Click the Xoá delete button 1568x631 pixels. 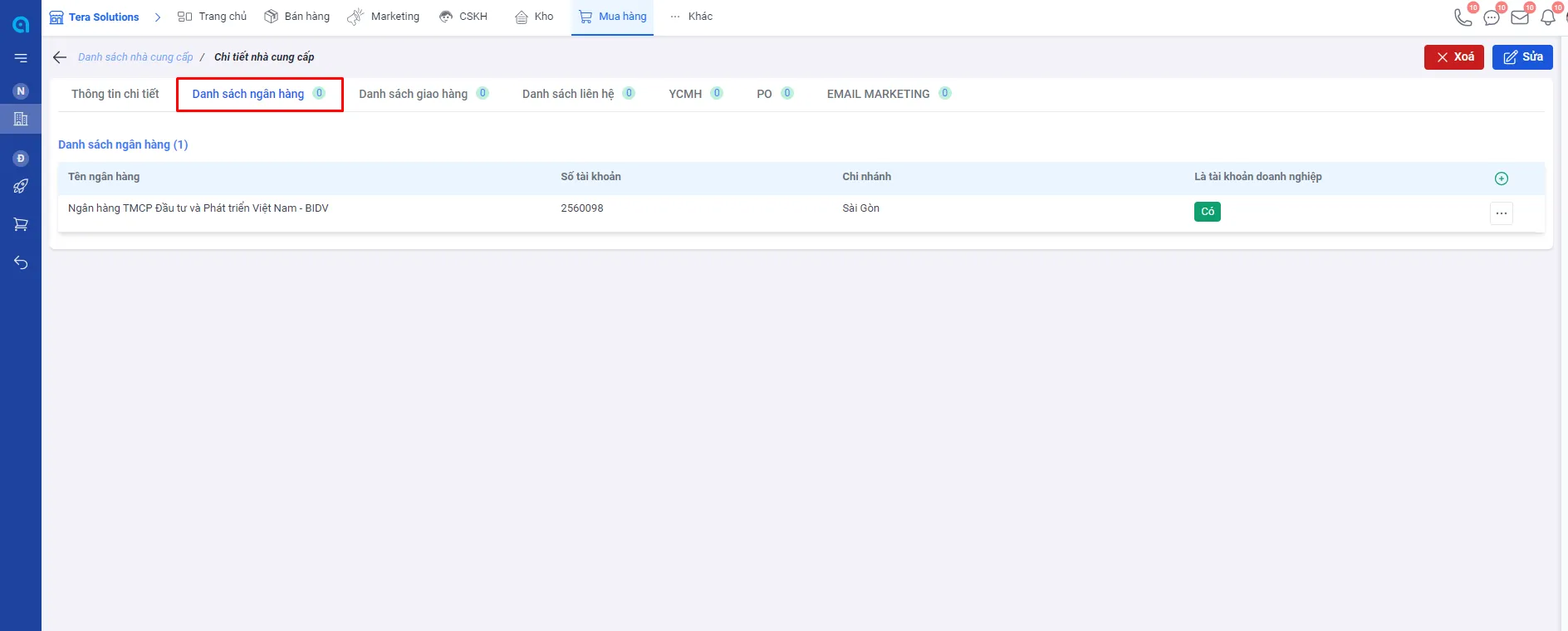click(x=1454, y=56)
